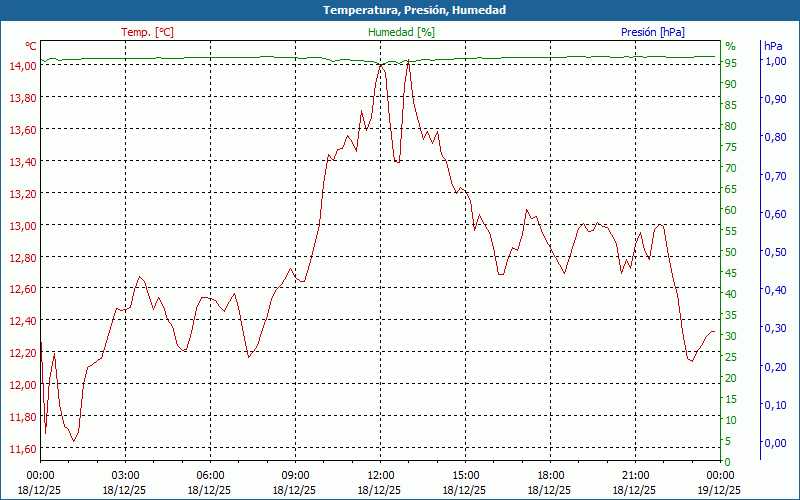
Task: Click the 1,00 pressure axis tick label
Action: pos(775,61)
